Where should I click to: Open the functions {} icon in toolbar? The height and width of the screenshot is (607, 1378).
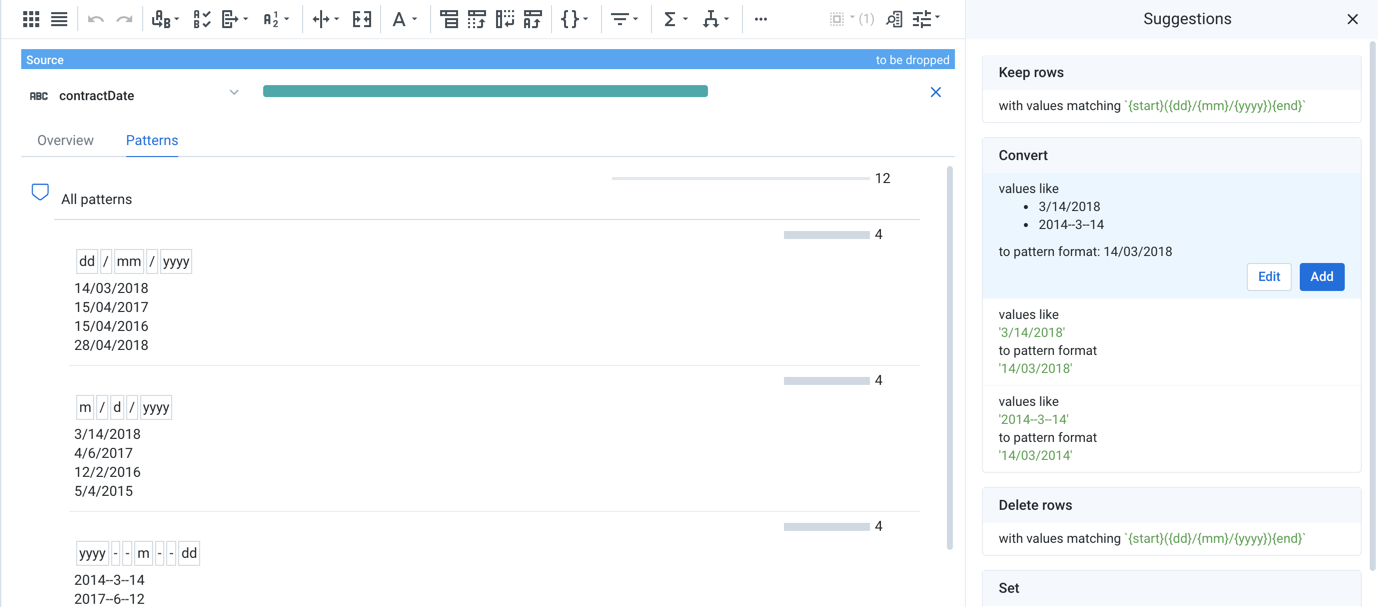pos(570,18)
